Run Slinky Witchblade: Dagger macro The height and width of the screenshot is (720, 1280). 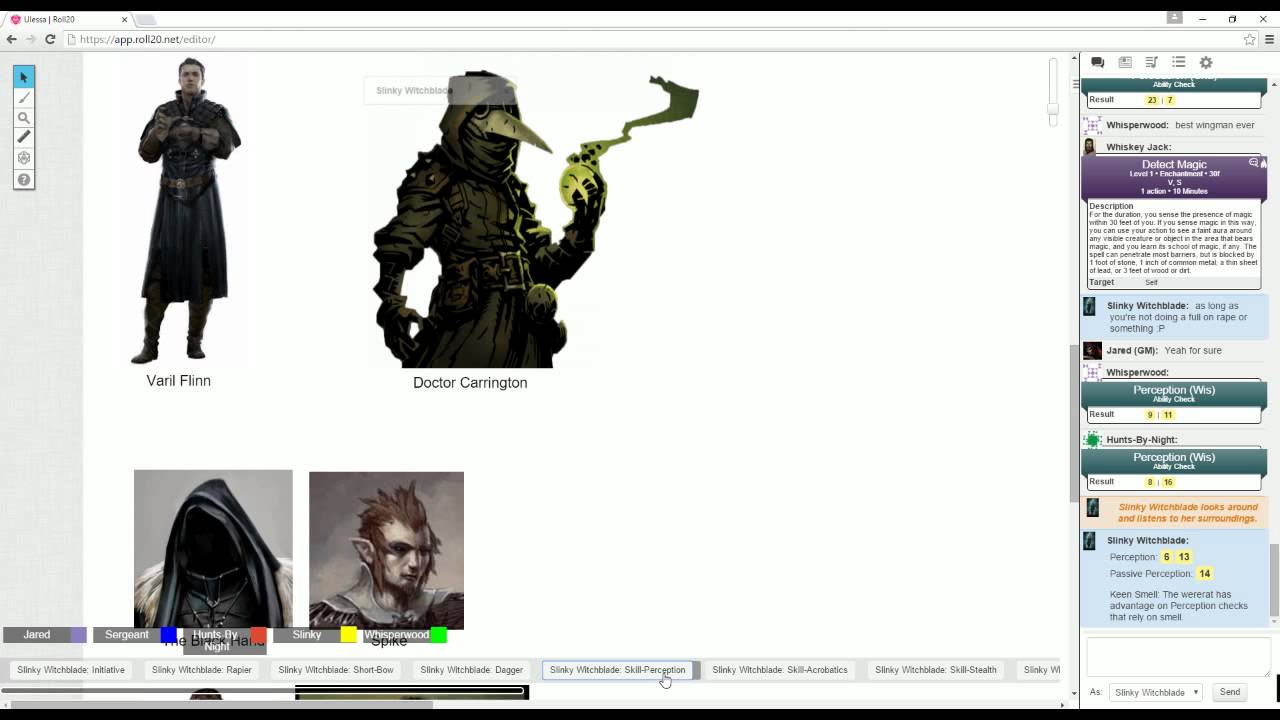point(471,670)
